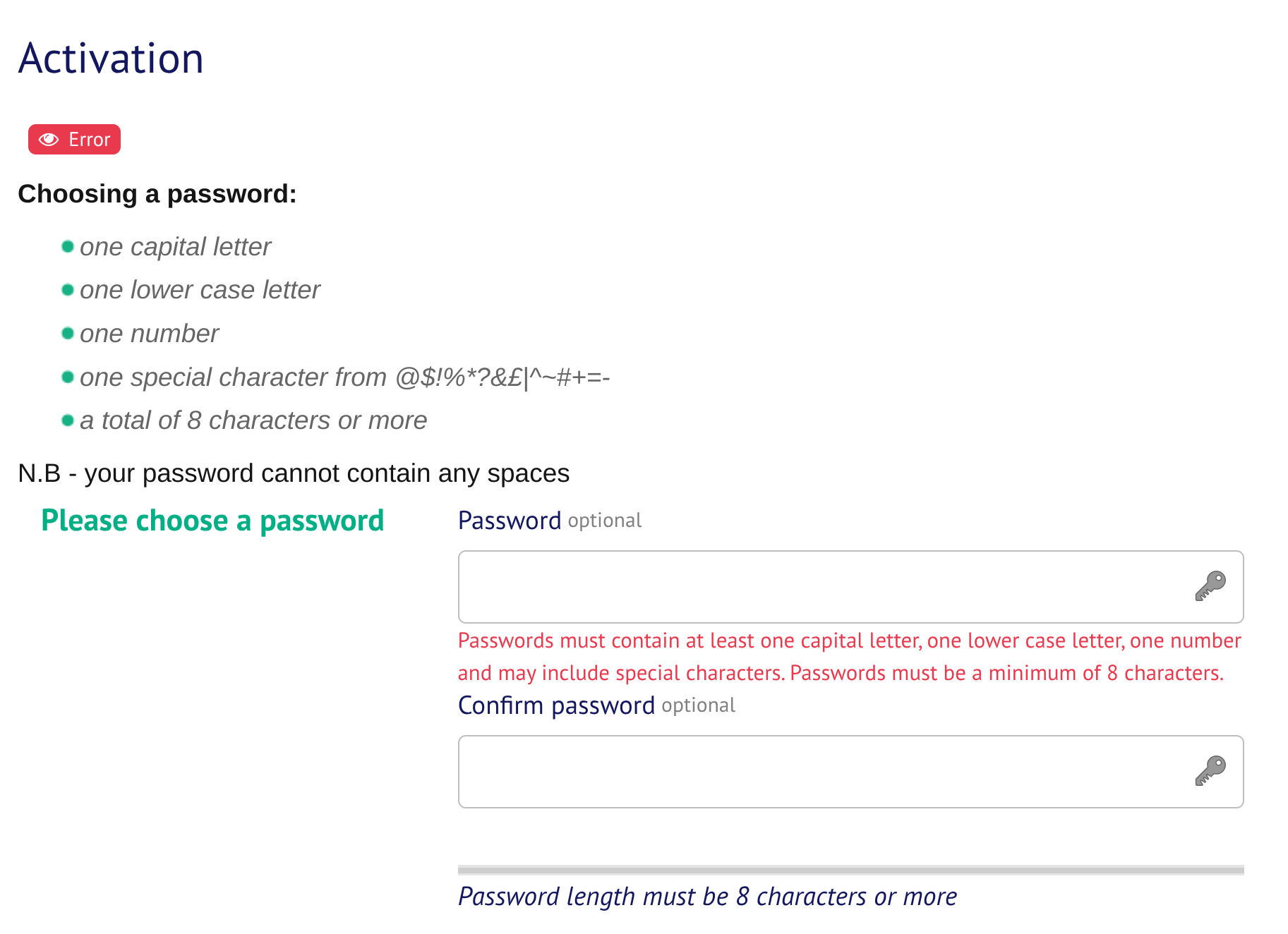Click the key icon in the Confirm password field

point(1210,771)
